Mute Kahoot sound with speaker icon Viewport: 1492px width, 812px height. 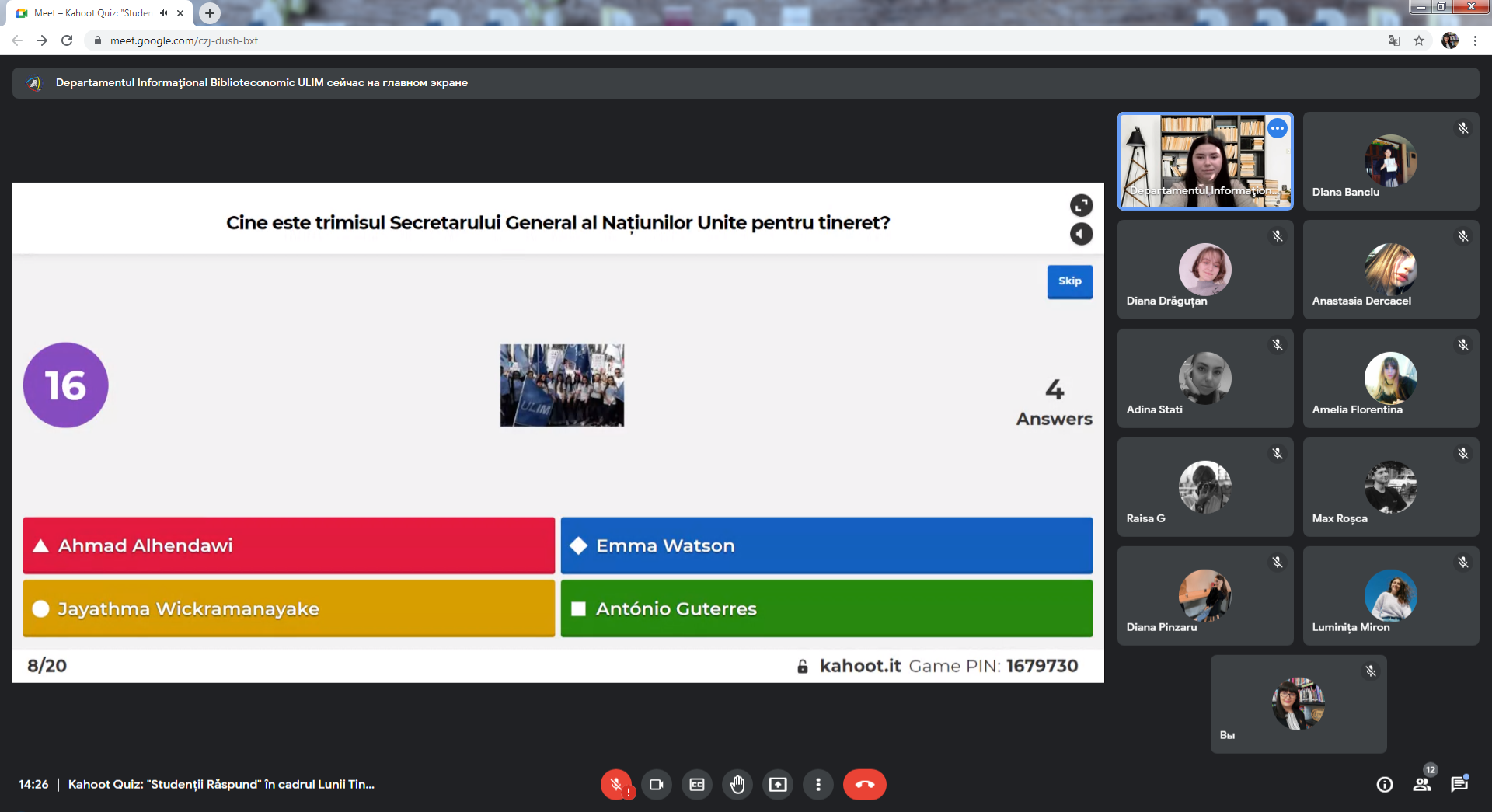(1081, 234)
